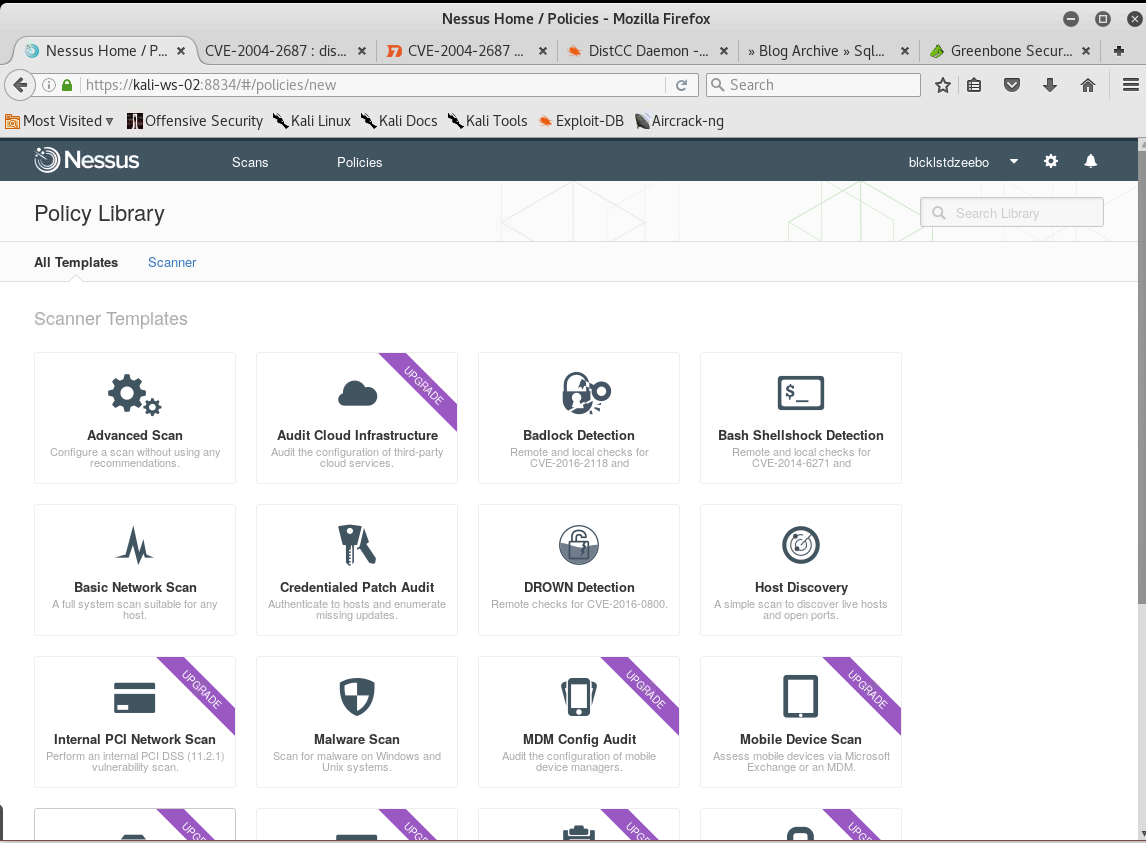This screenshot has height=843, width=1146.
Task: Click the Basic Network Scan title
Action: click(x=135, y=587)
